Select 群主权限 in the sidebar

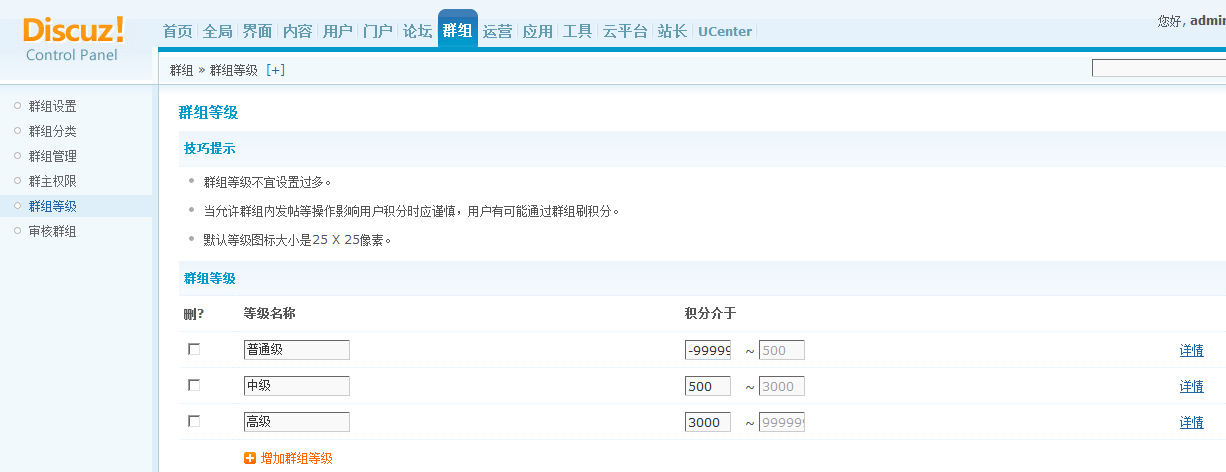52,181
